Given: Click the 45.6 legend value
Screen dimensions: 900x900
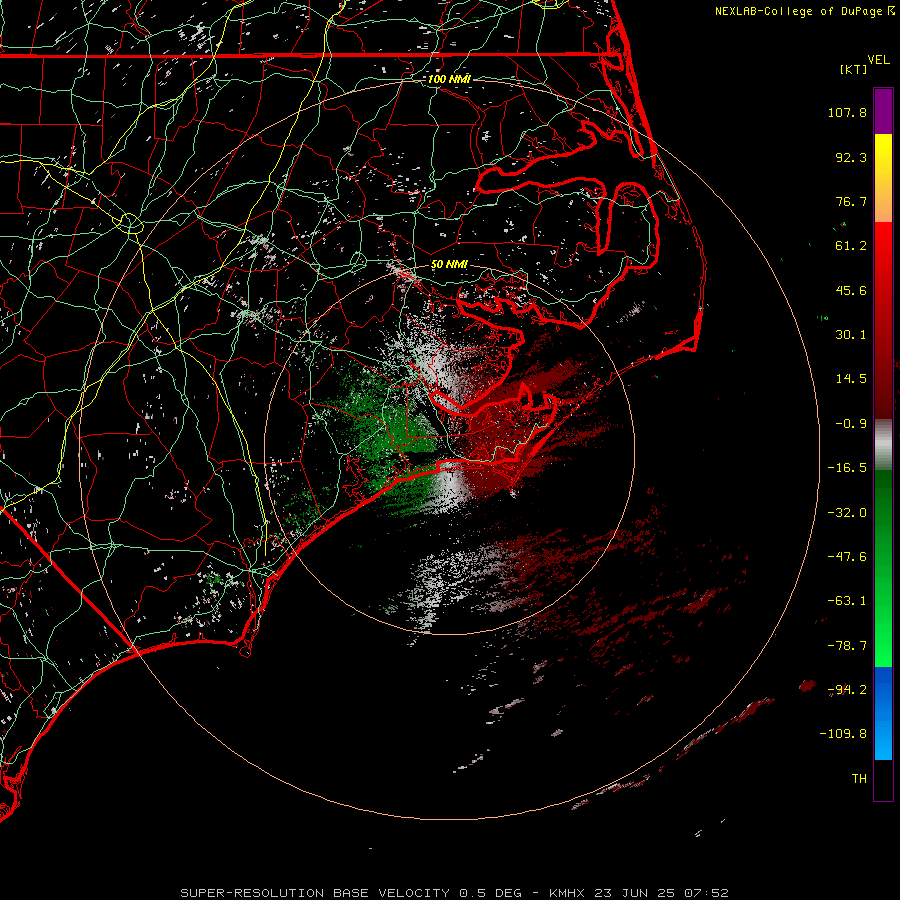Looking at the screenshot, I should coord(851,290).
